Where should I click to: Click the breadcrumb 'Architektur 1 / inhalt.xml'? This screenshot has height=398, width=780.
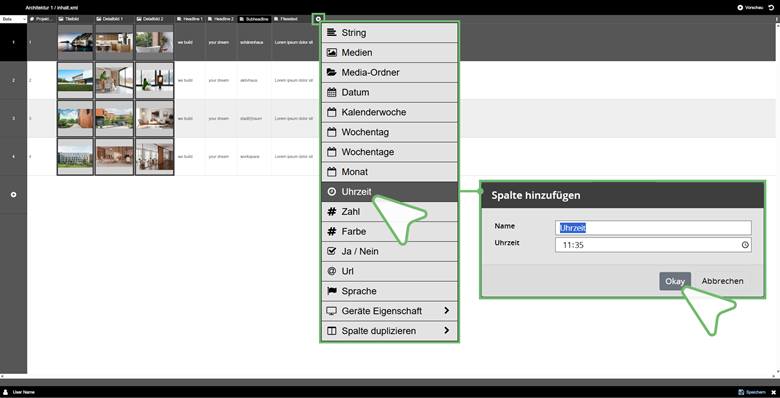[x=52, y=8]
